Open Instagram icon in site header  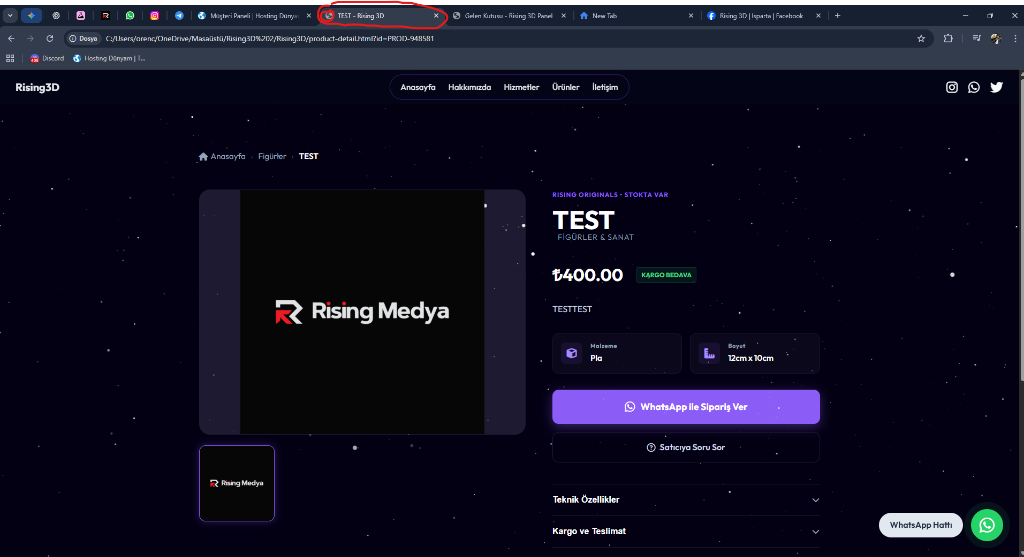point(952,87)
